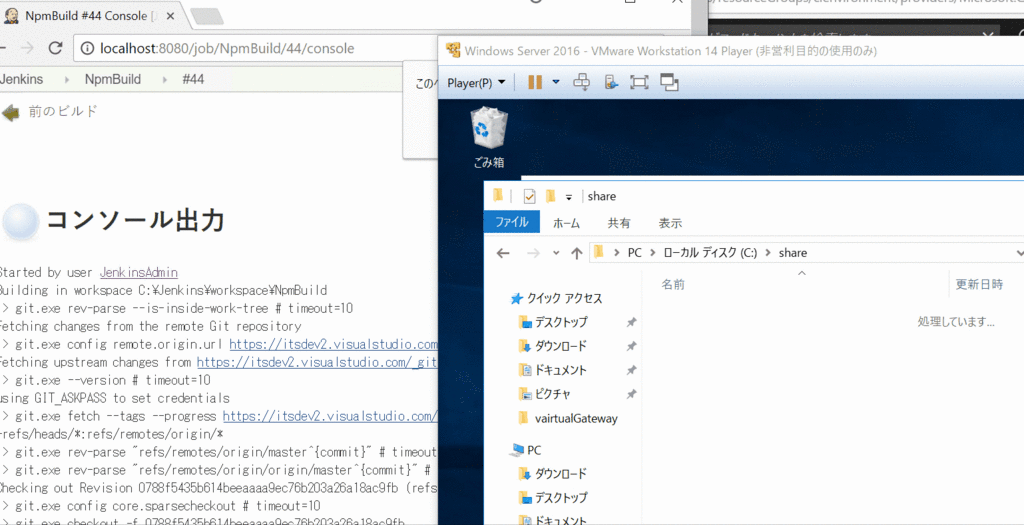Image resolution: width=1024 pixels, height=525 pixels.
Task: Click #44 in the Jenkins breadcrumb
Action: tap(193, 80)
